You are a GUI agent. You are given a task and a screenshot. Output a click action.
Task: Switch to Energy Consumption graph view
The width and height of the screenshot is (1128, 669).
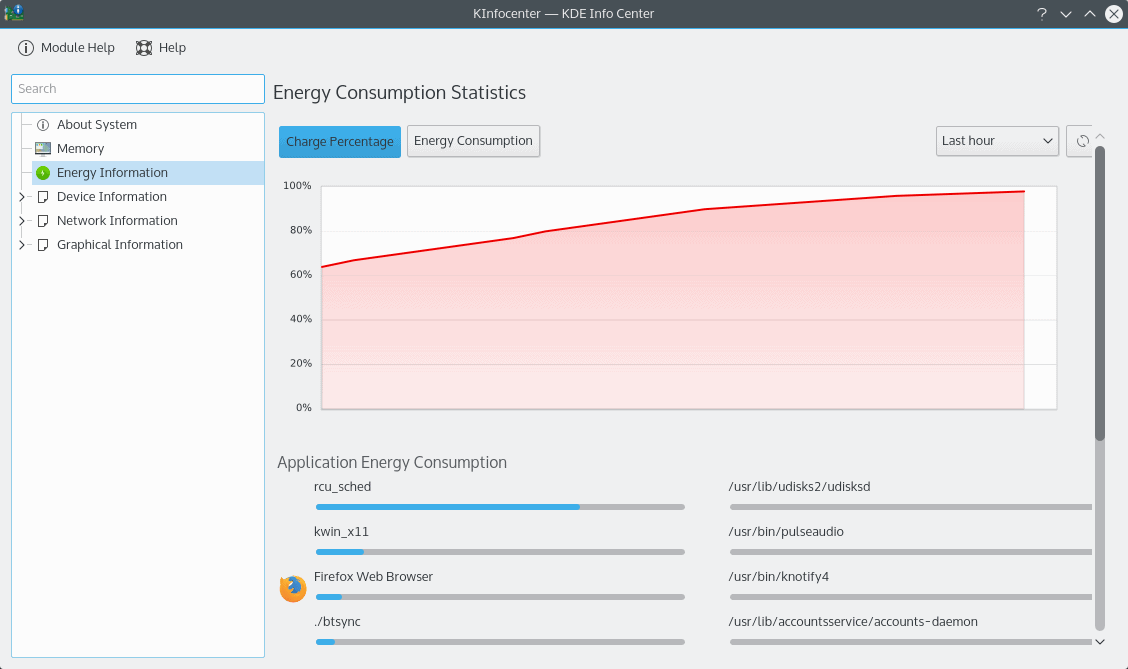473,141
